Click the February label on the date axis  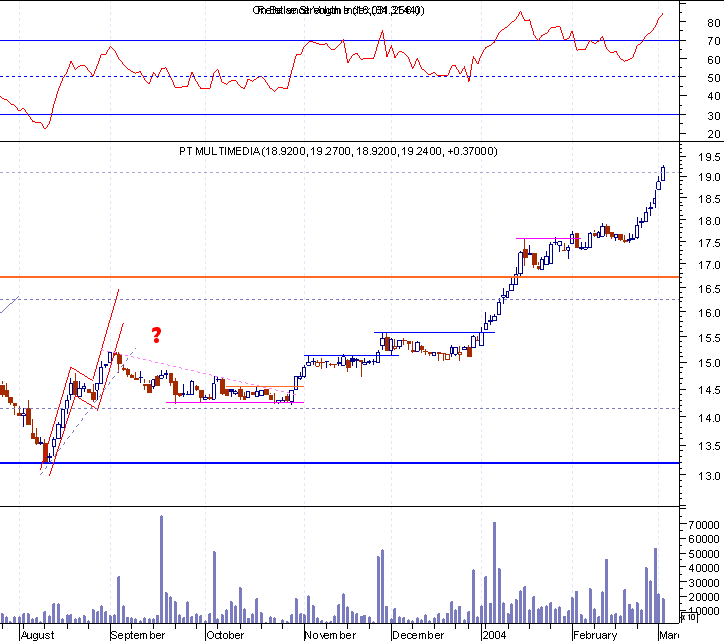point(595,635)
